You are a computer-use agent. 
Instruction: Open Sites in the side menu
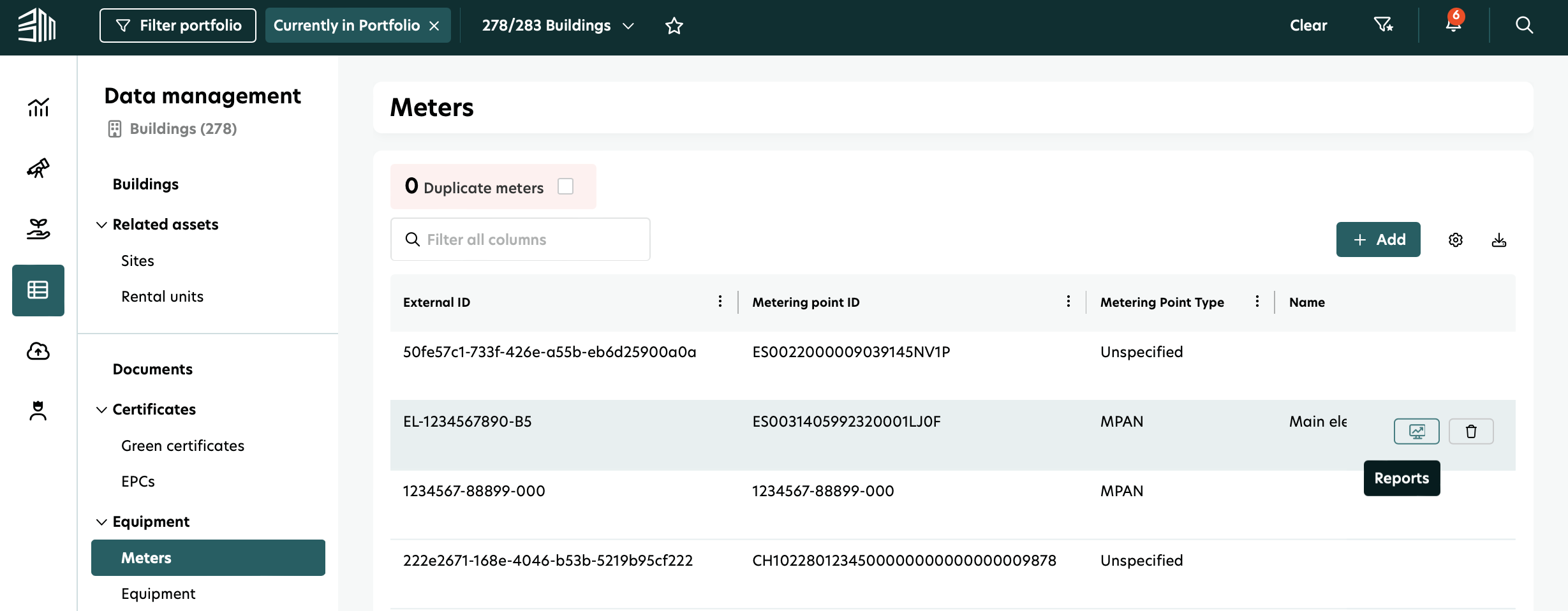tap(138, 261)
